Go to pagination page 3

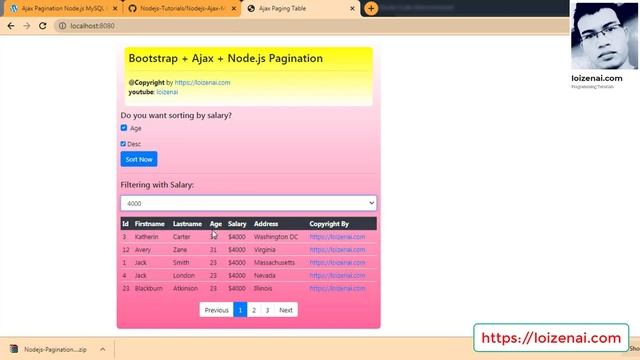267,310
